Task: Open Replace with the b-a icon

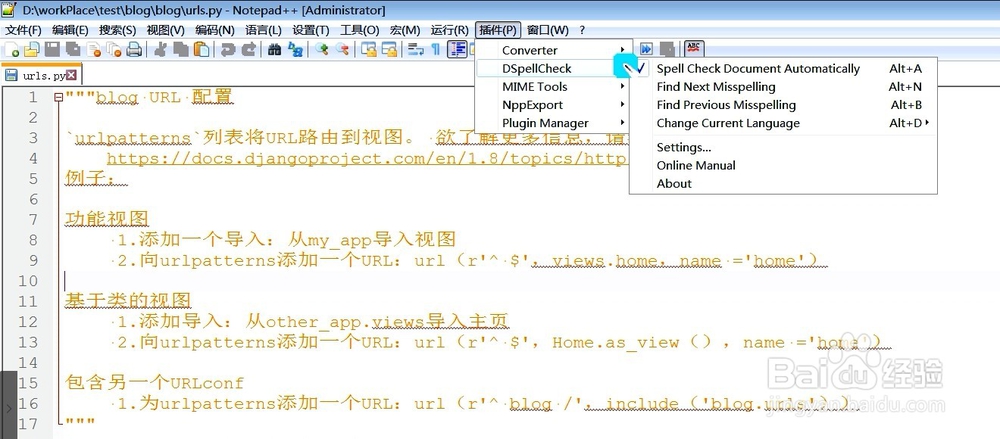Action: (x=295, y=50)
